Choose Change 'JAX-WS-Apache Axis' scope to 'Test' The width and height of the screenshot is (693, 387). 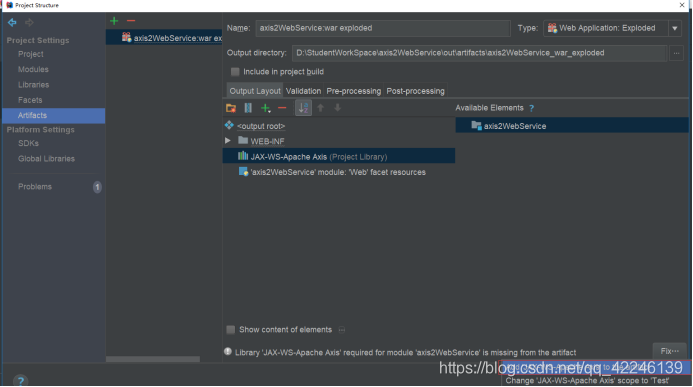(x=587, y=381)
